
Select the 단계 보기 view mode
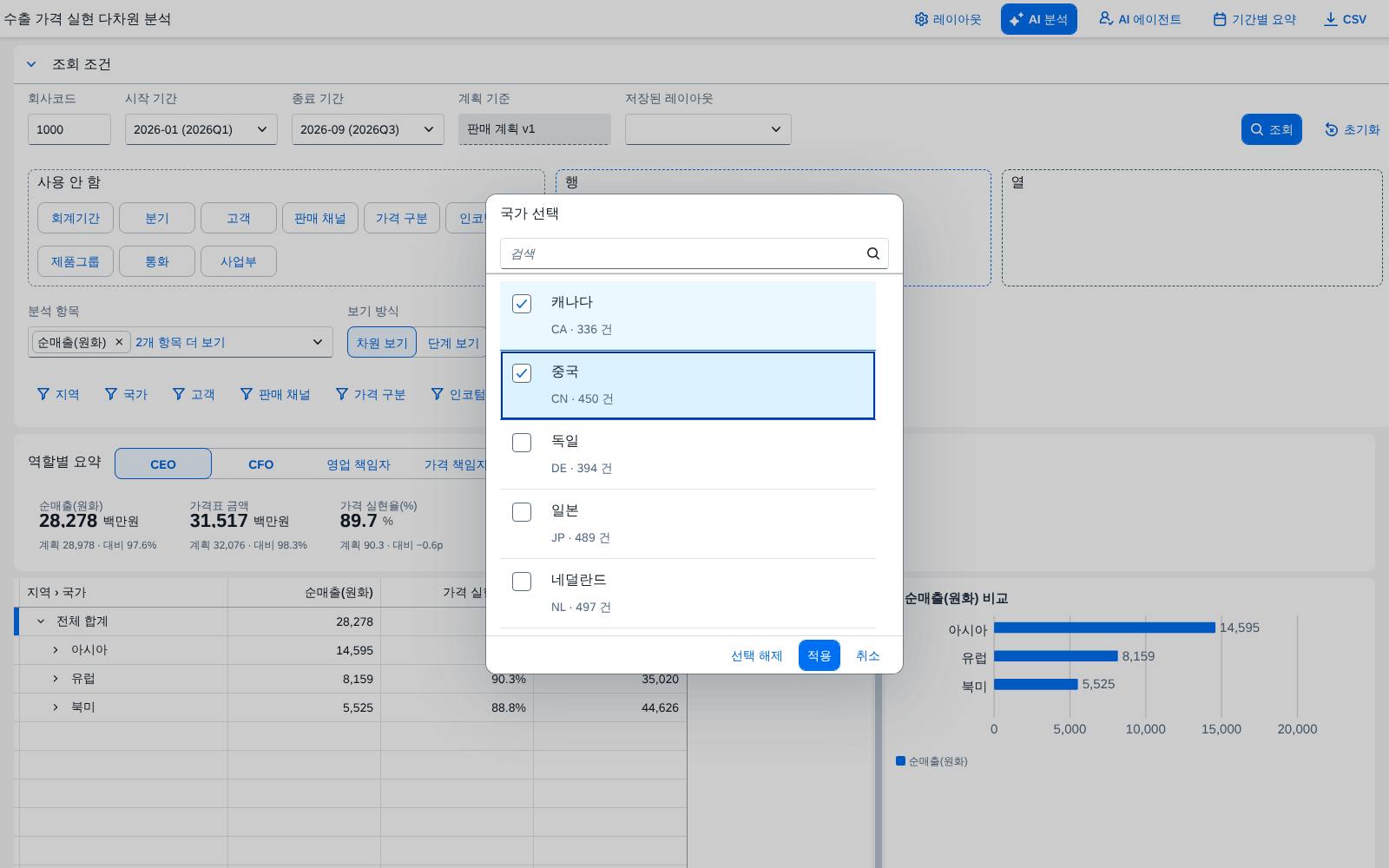click(452, 343)
